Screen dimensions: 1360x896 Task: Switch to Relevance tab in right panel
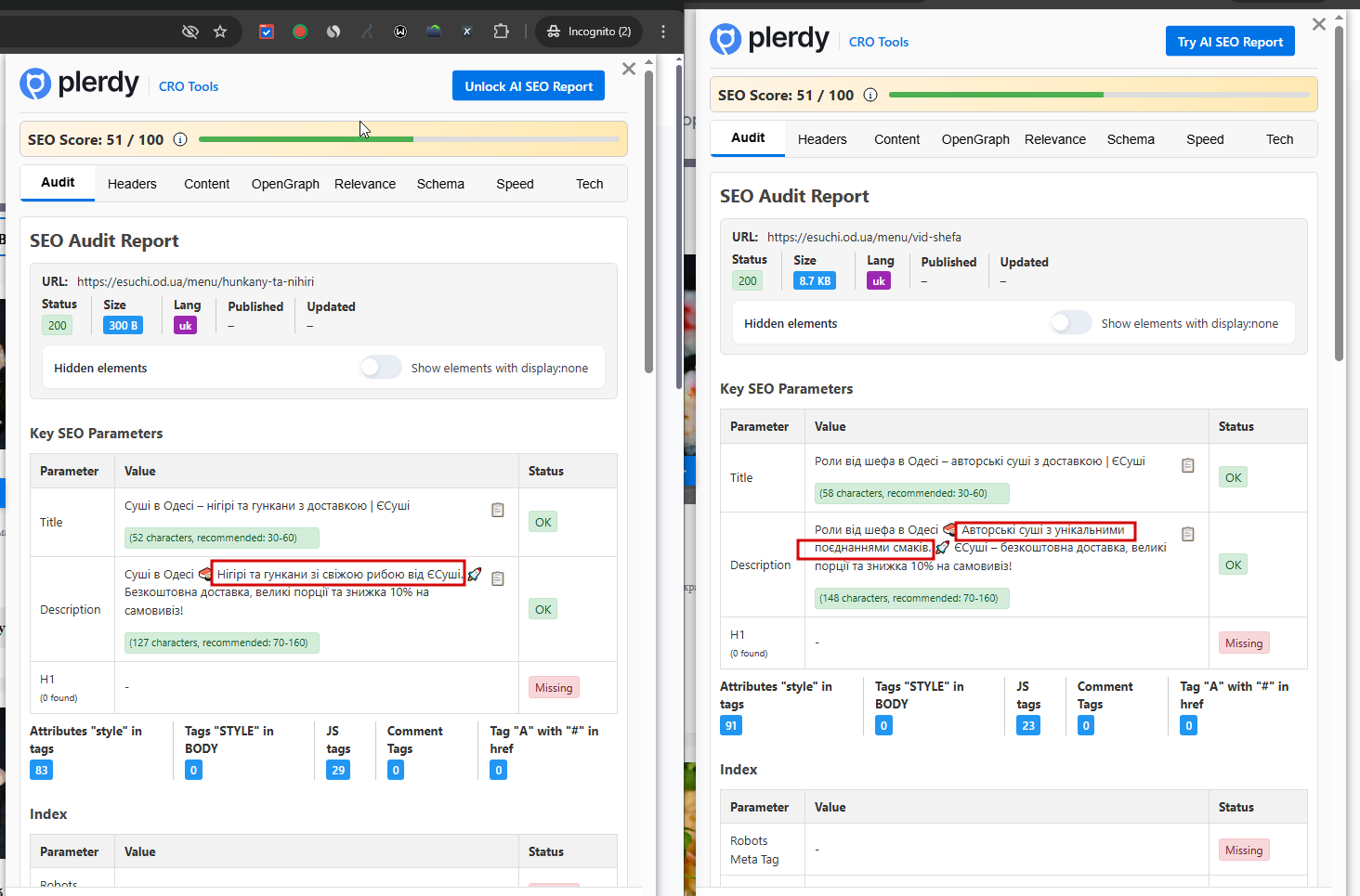(1055, 139)
